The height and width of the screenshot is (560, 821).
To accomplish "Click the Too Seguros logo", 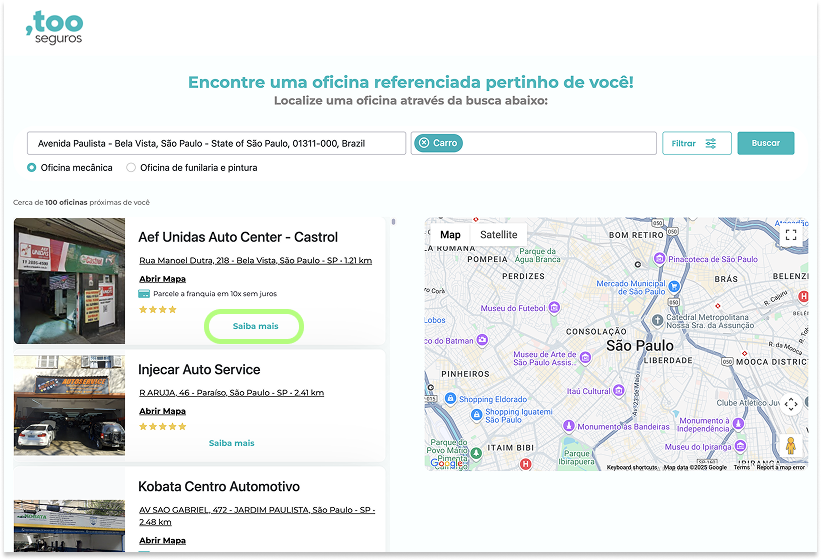I will 54,28.
